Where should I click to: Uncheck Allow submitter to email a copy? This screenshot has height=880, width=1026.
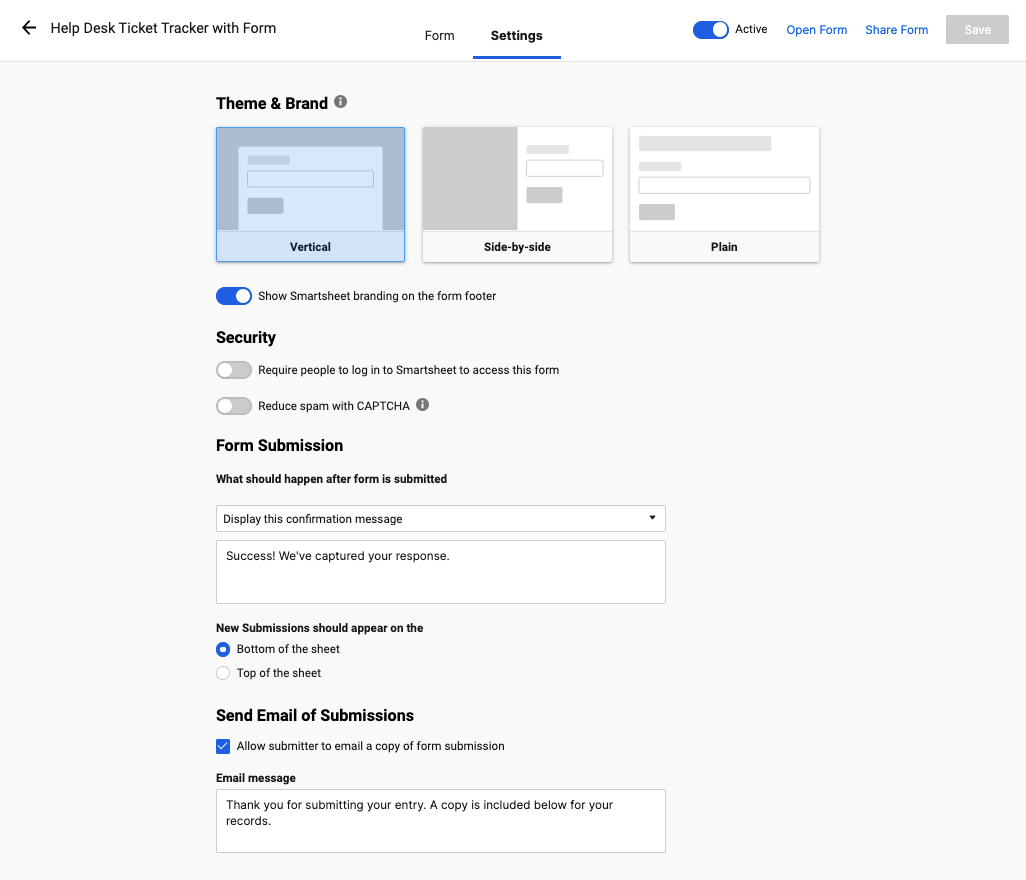[223, 746]
